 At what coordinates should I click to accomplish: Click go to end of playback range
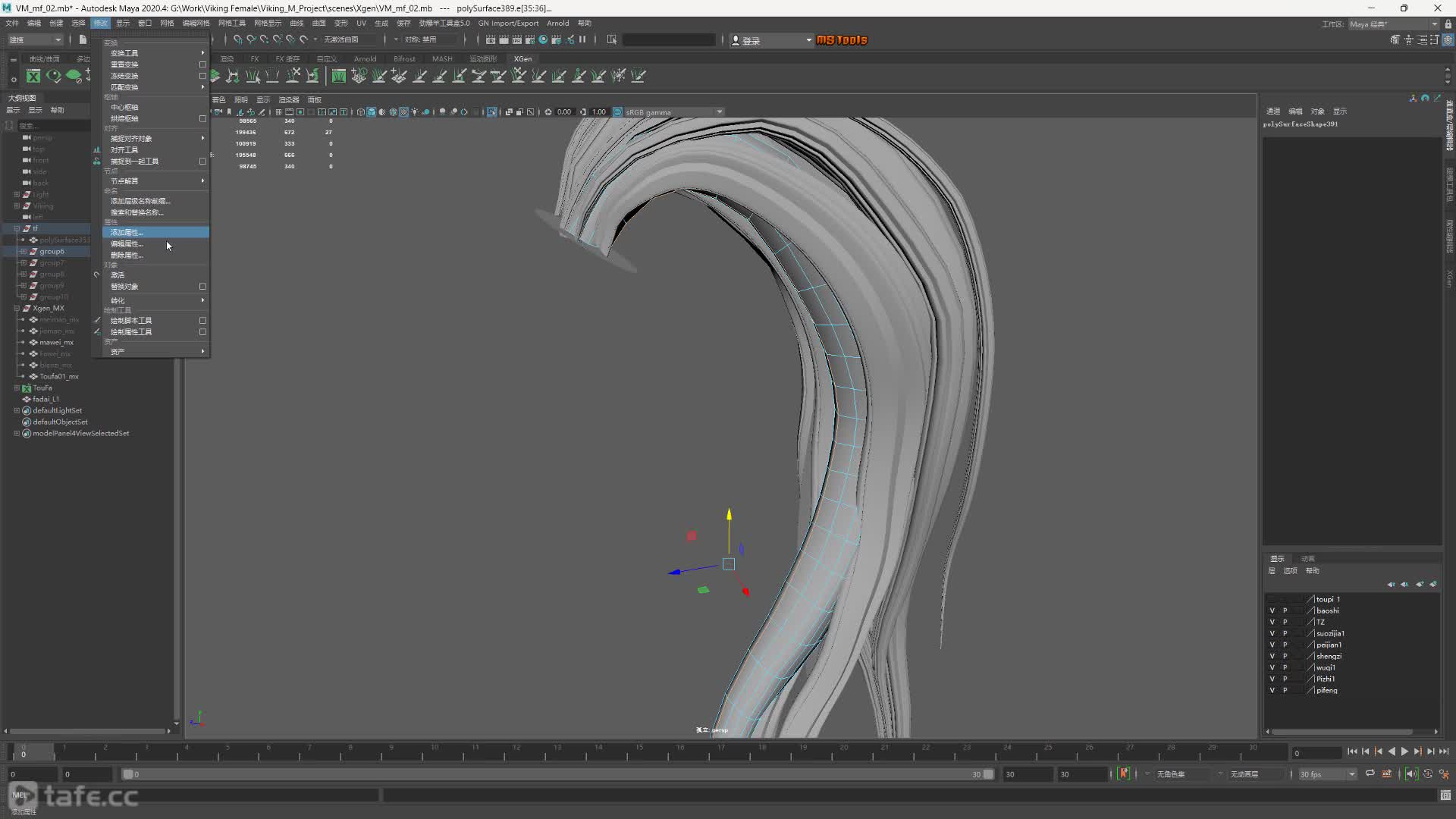1444,752
